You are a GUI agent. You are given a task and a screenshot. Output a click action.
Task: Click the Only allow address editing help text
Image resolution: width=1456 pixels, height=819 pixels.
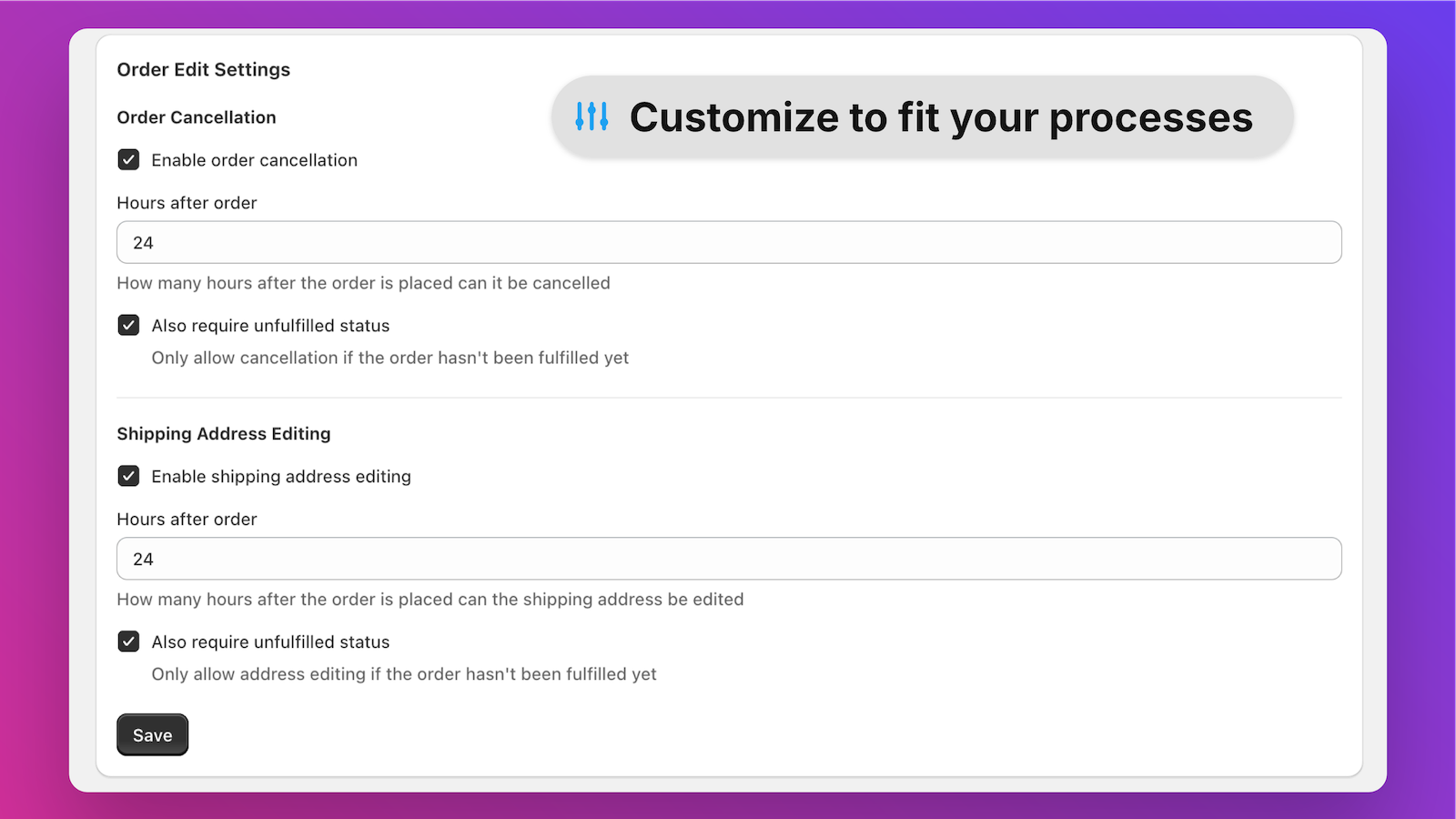tap(403, 674)
